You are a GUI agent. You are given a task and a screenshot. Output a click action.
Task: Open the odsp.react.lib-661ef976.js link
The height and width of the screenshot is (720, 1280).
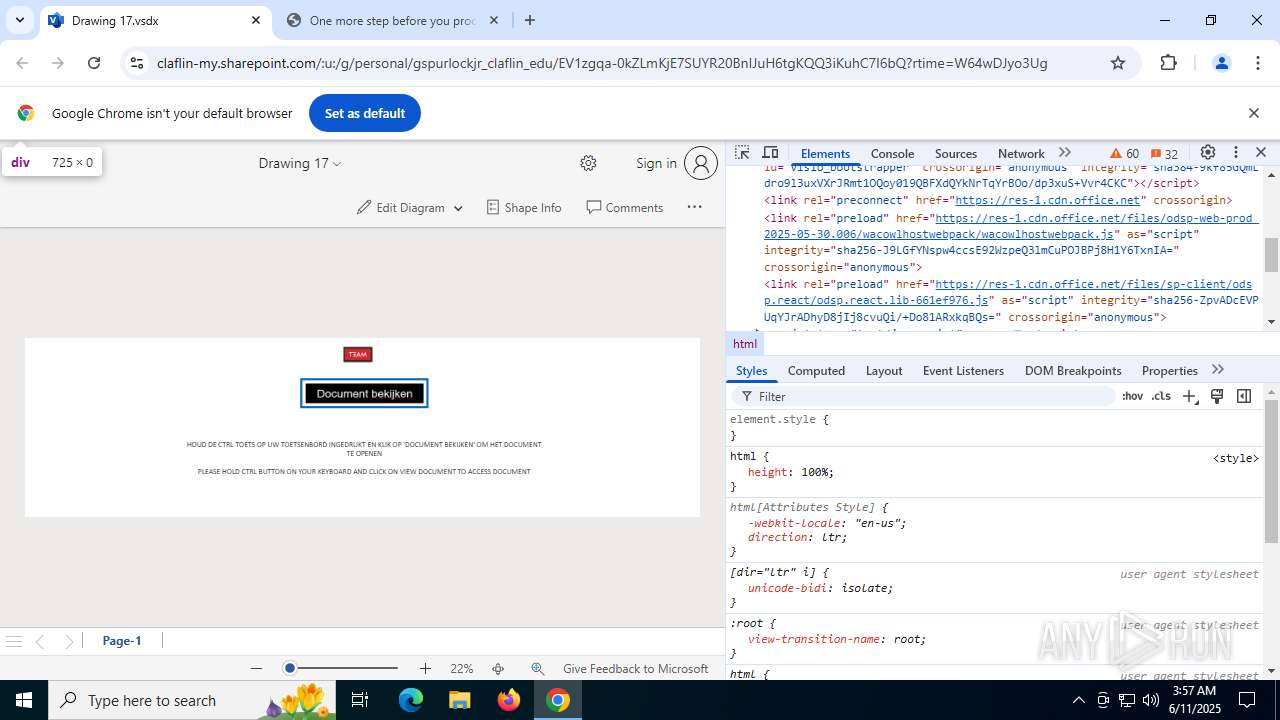coord(1008,292)
